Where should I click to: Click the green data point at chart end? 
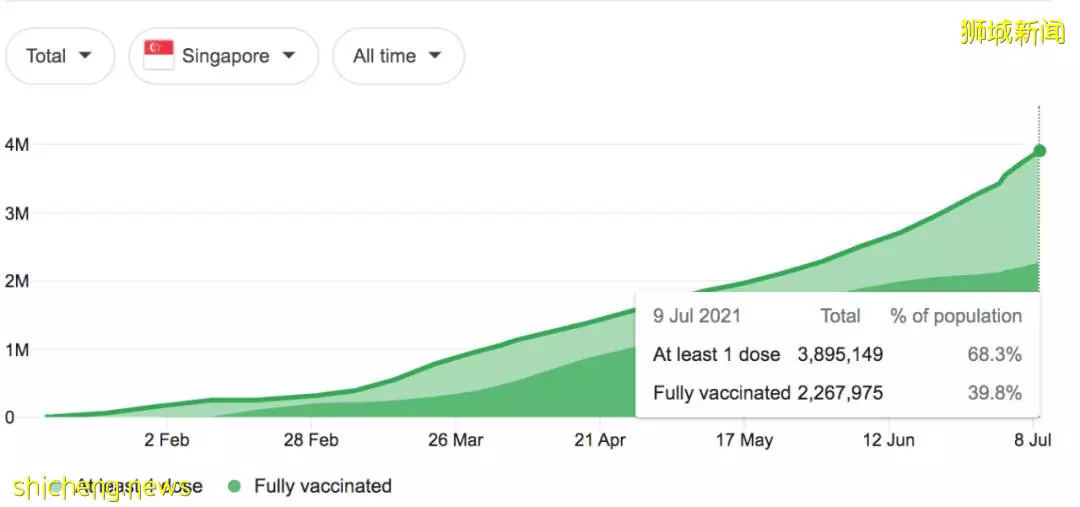tap(1039, 151)
